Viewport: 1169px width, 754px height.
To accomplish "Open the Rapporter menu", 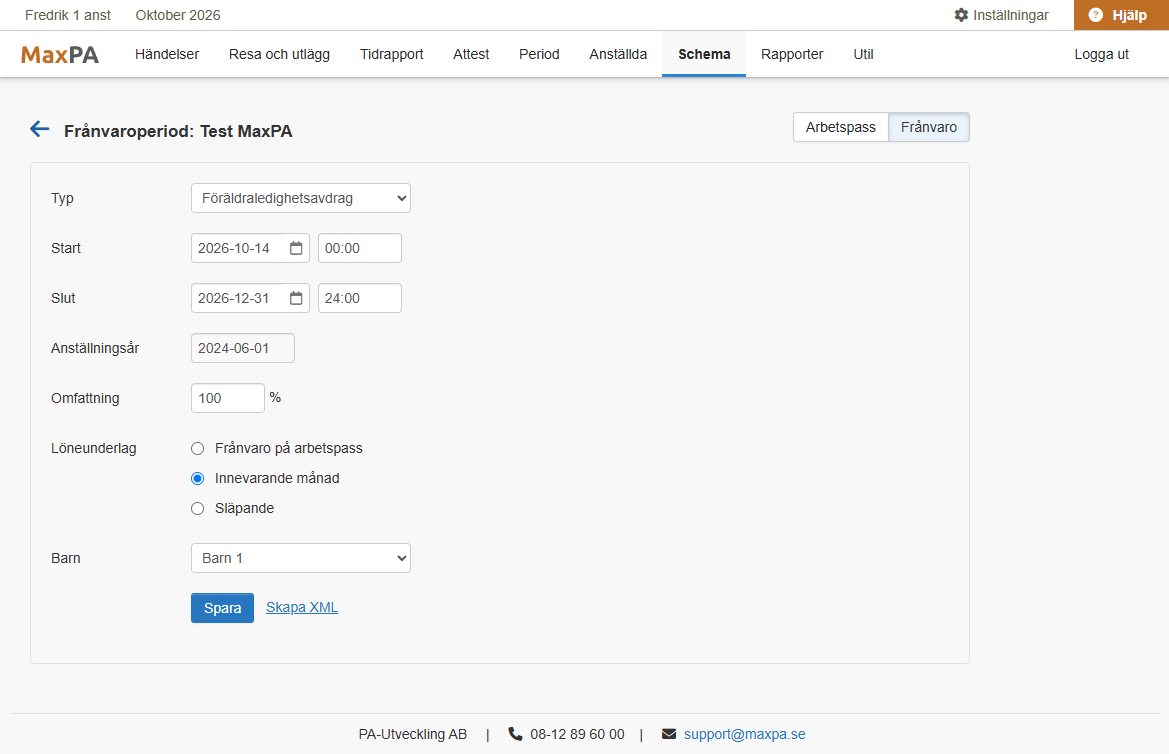I will coord(792,54).
